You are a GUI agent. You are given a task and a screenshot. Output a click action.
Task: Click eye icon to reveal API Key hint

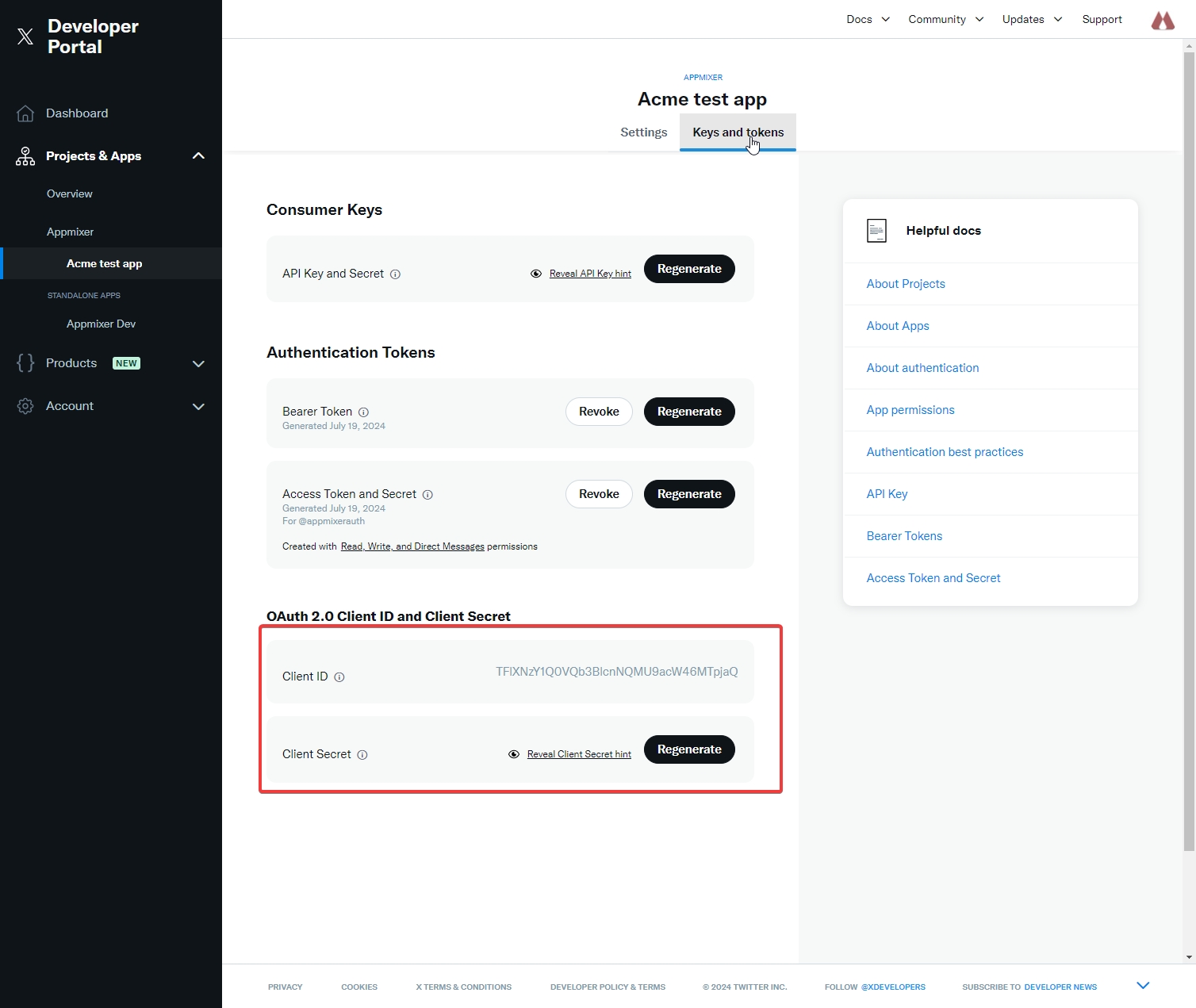point(536,274)
